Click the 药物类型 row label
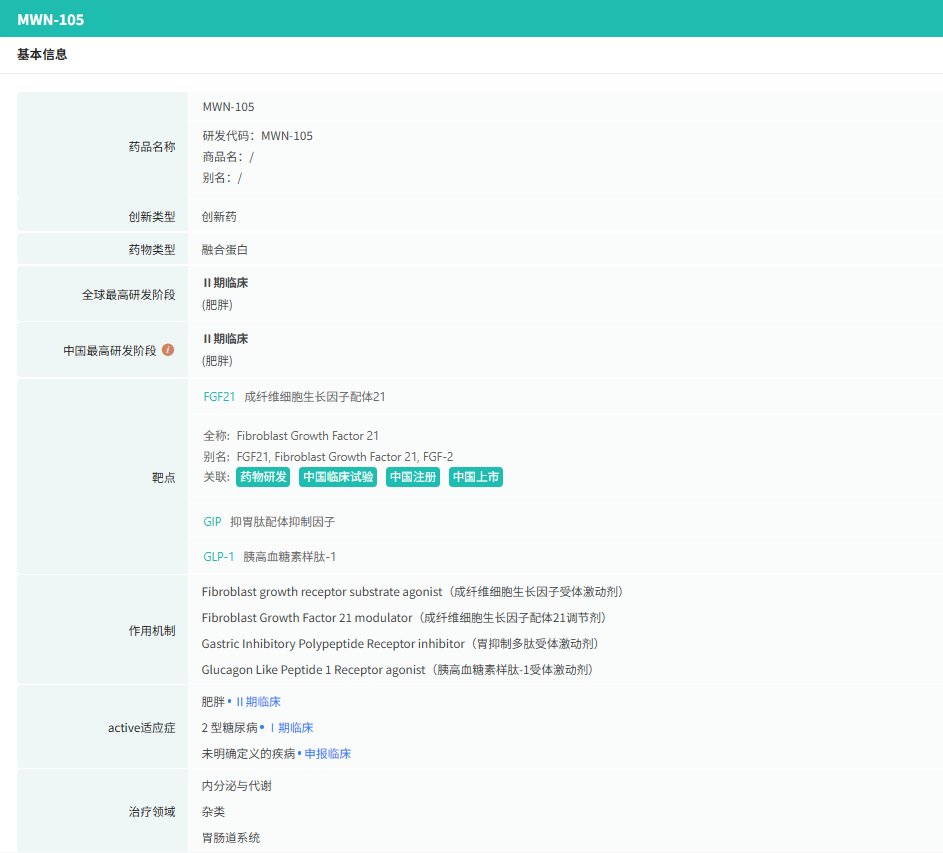This screenshot has height=853, width=943. click(152, 250)
